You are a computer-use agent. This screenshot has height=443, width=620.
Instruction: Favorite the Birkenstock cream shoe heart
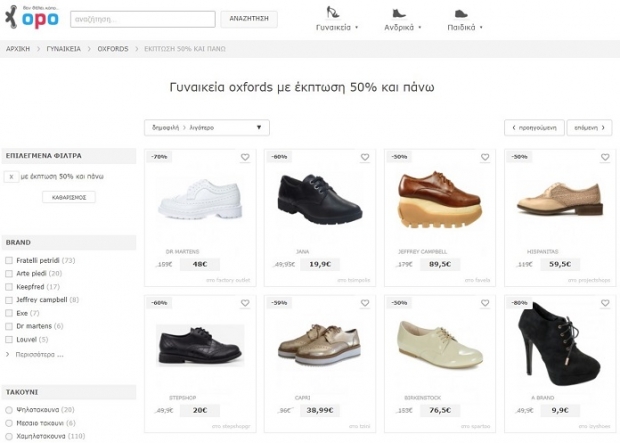pyautogui.click(x=485, y=303)
